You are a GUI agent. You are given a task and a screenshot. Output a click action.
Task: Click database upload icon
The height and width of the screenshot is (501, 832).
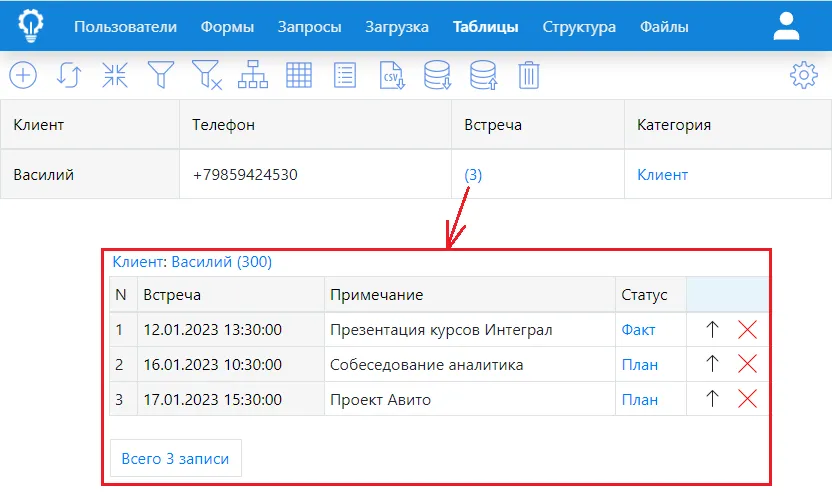(x=483, y=75)
